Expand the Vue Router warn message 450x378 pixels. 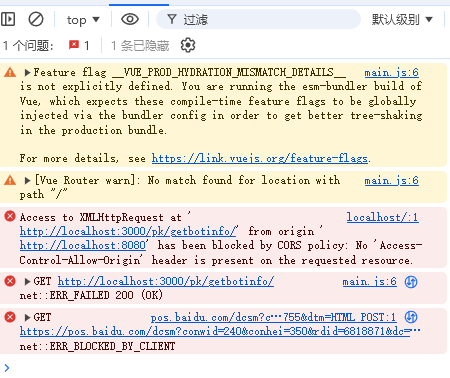(27, 180)
